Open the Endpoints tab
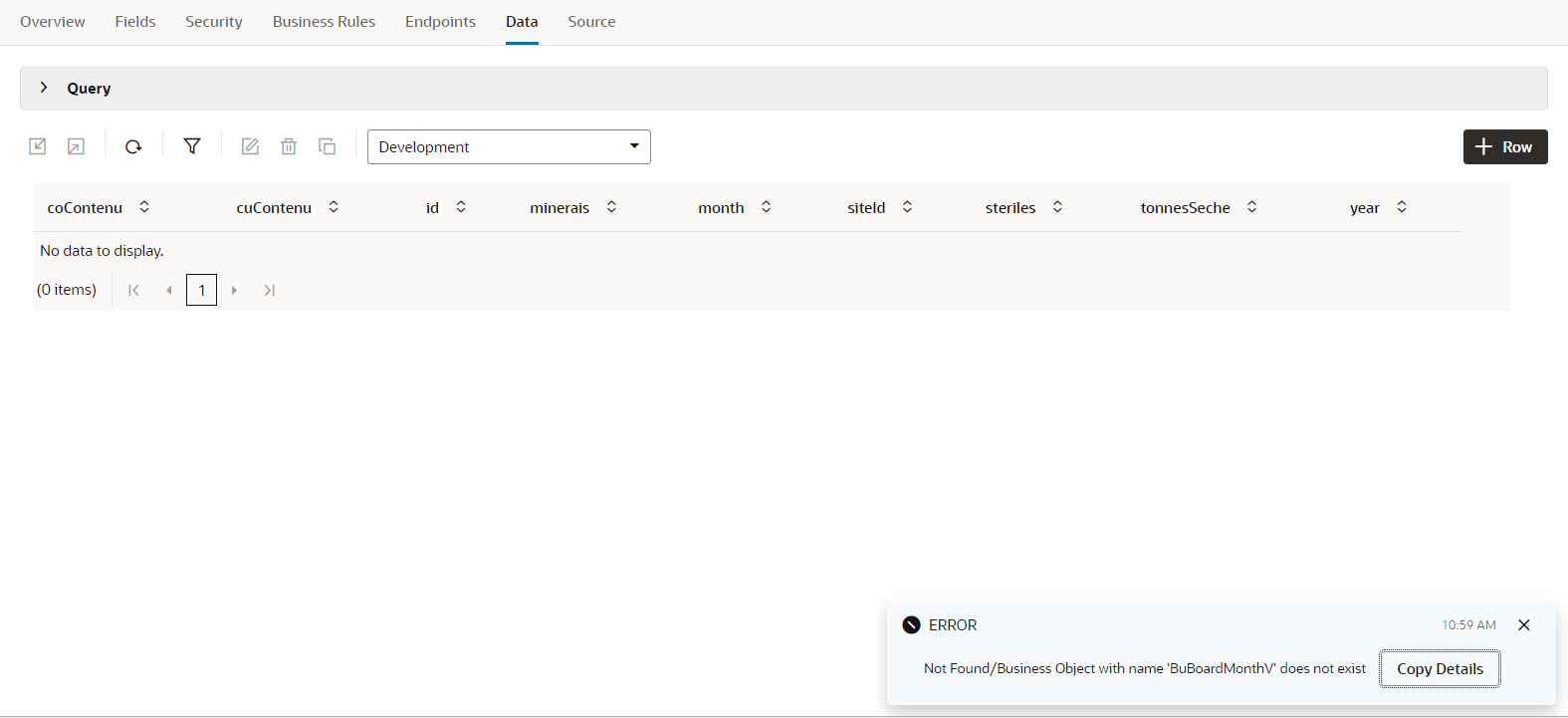1568x718 pixels. 440,22
